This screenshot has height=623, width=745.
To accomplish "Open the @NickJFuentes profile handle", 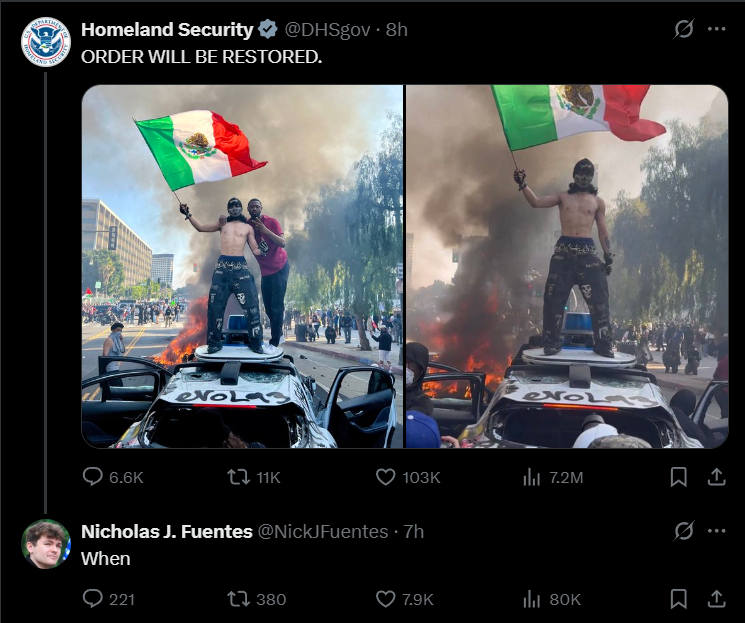I will [323, 531].
